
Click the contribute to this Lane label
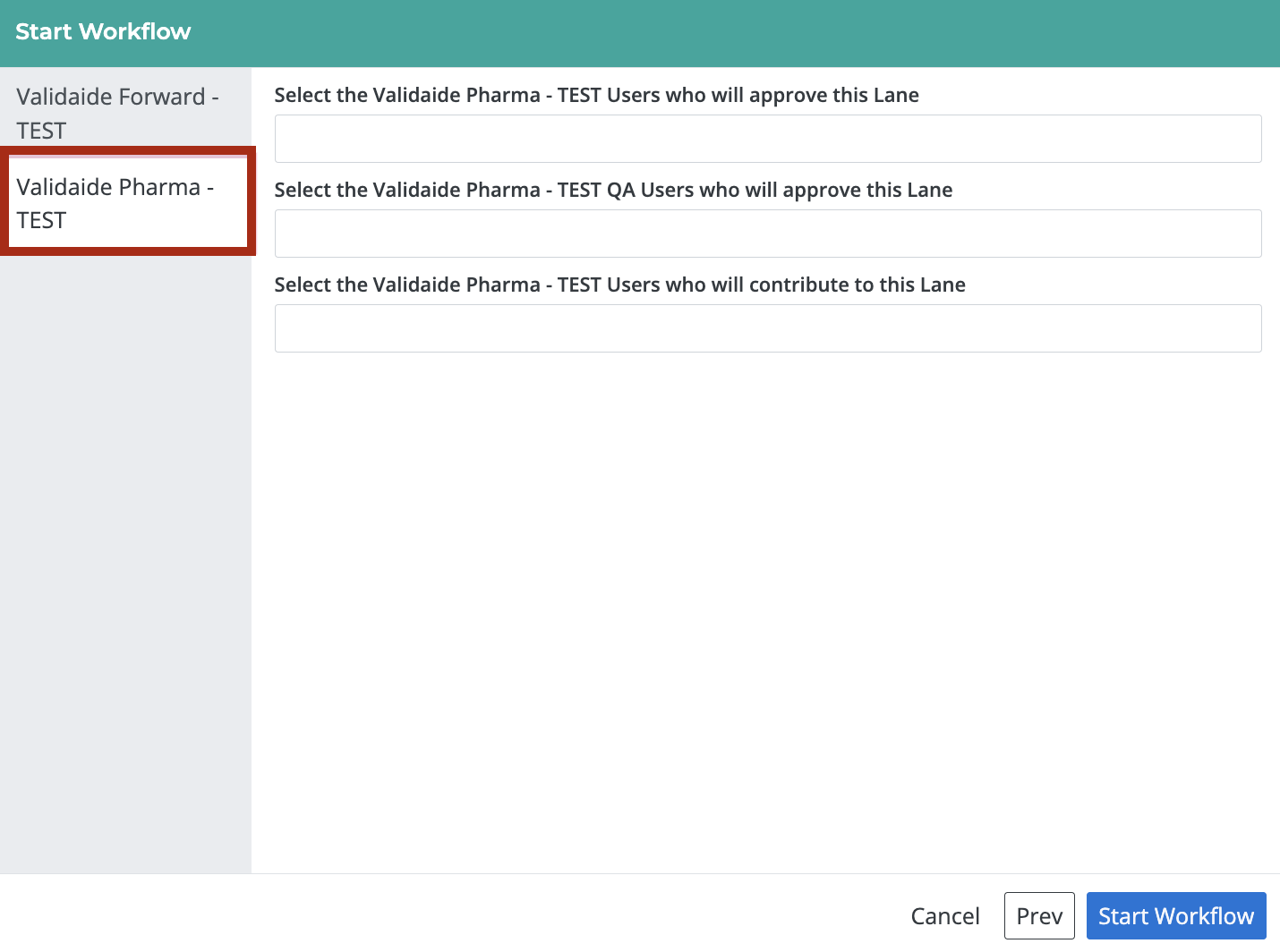[x=620, y=285]
